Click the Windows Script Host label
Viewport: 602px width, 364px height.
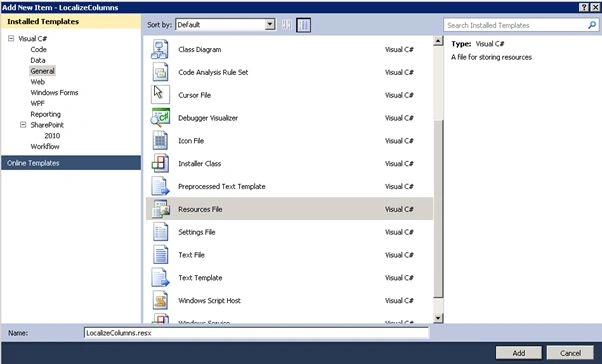[x=209, y=300]
